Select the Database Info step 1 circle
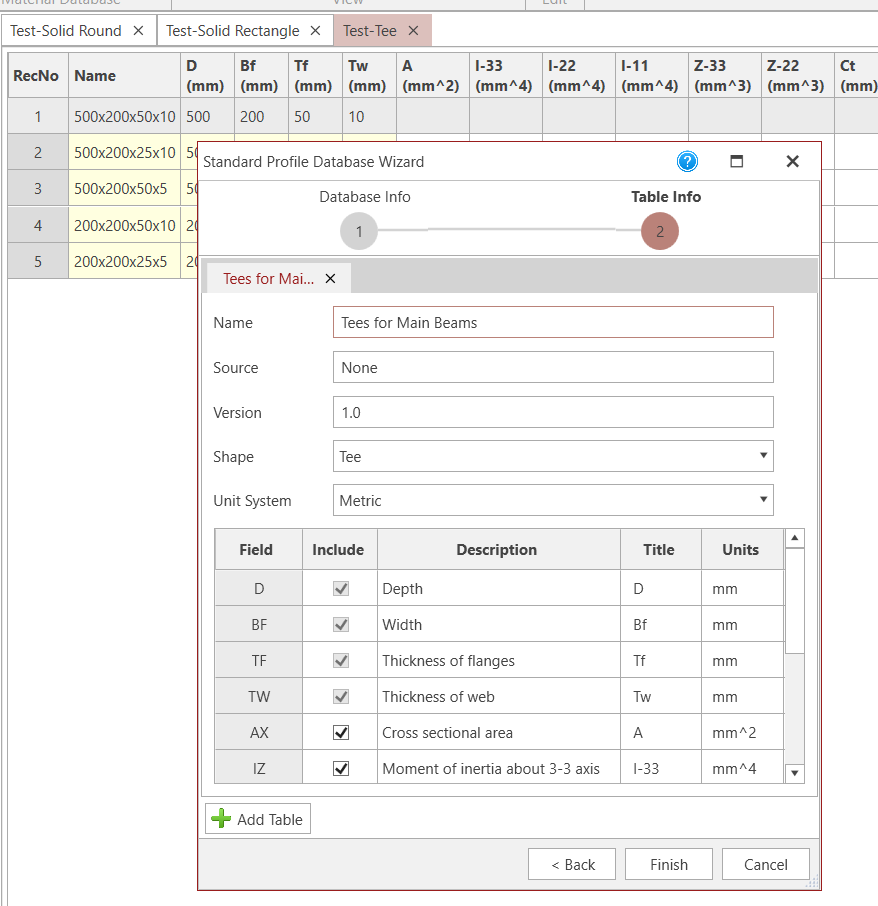878x906 pixels. [358, 231]
